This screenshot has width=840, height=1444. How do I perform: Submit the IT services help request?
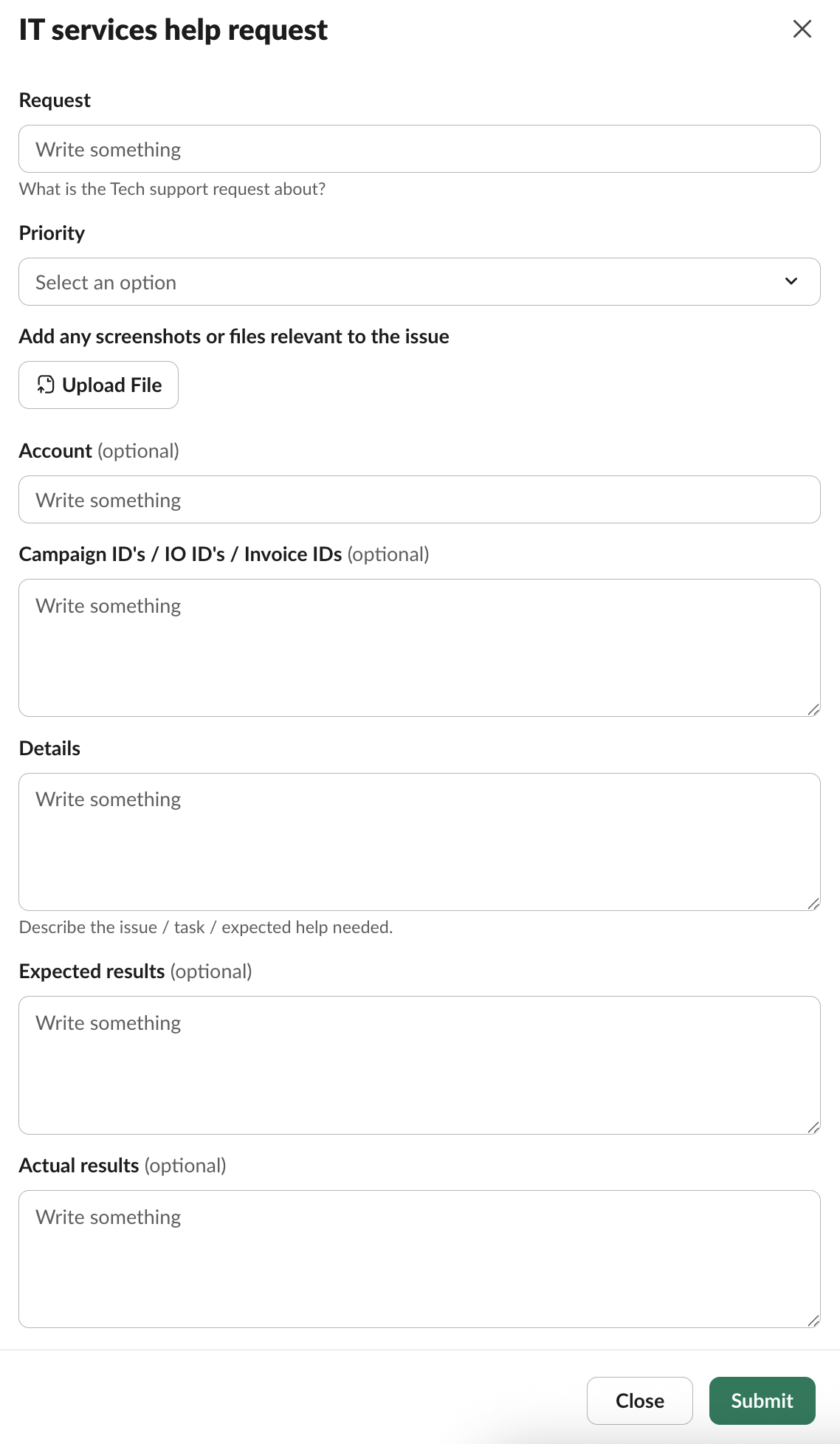coord(762,1400)
